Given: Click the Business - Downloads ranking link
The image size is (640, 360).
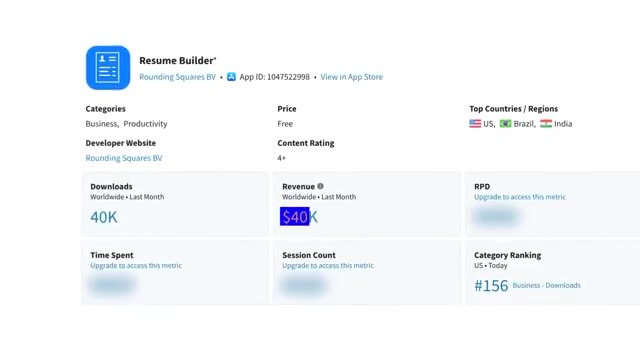Looking at the screenshot, I should point(547,285).
